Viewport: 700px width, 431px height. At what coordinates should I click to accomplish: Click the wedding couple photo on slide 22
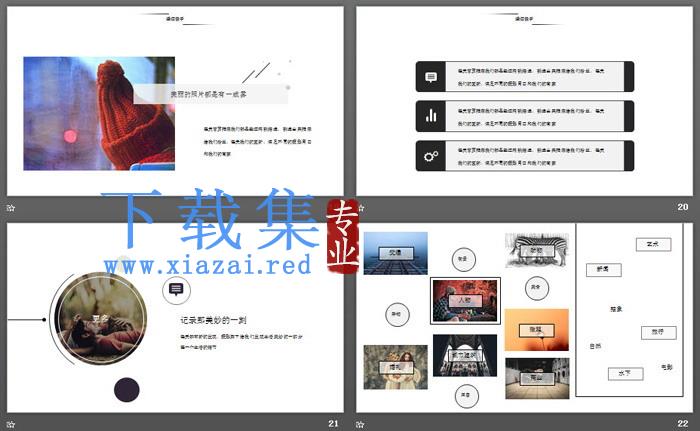(x=396, y=367)
